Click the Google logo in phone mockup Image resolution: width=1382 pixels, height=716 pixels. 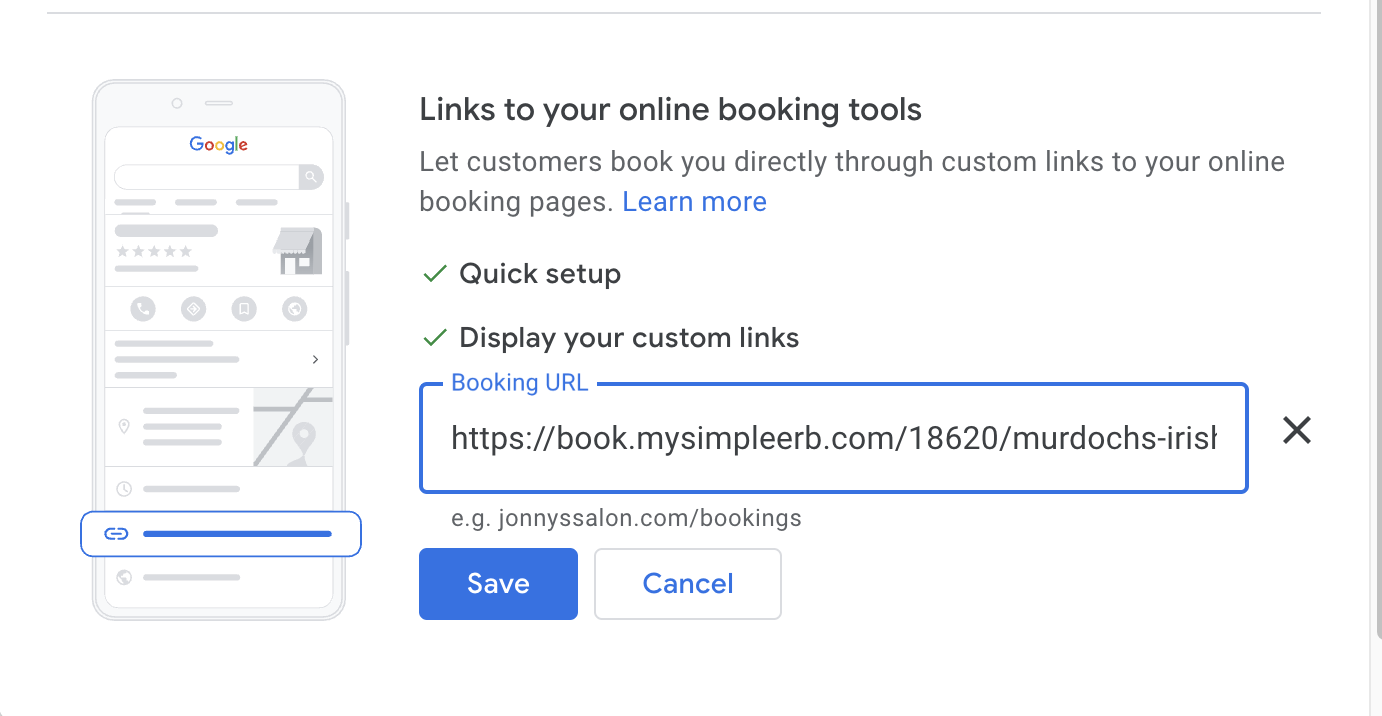(219, 145)
